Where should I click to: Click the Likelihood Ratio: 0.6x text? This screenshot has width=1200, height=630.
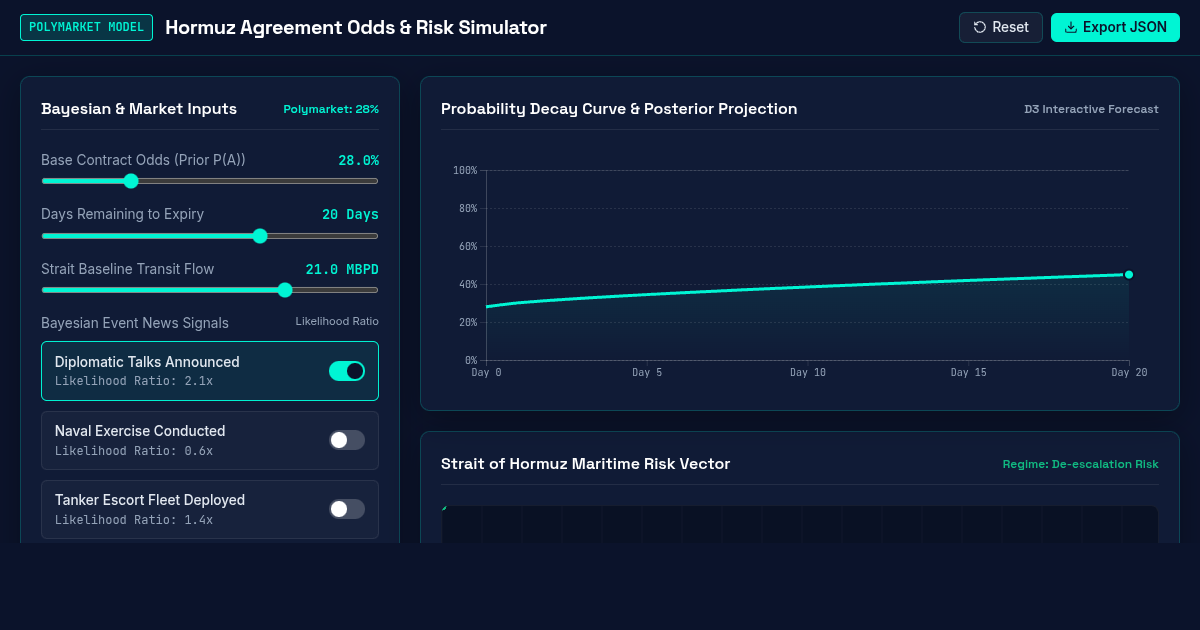click(x=134, y=450)
